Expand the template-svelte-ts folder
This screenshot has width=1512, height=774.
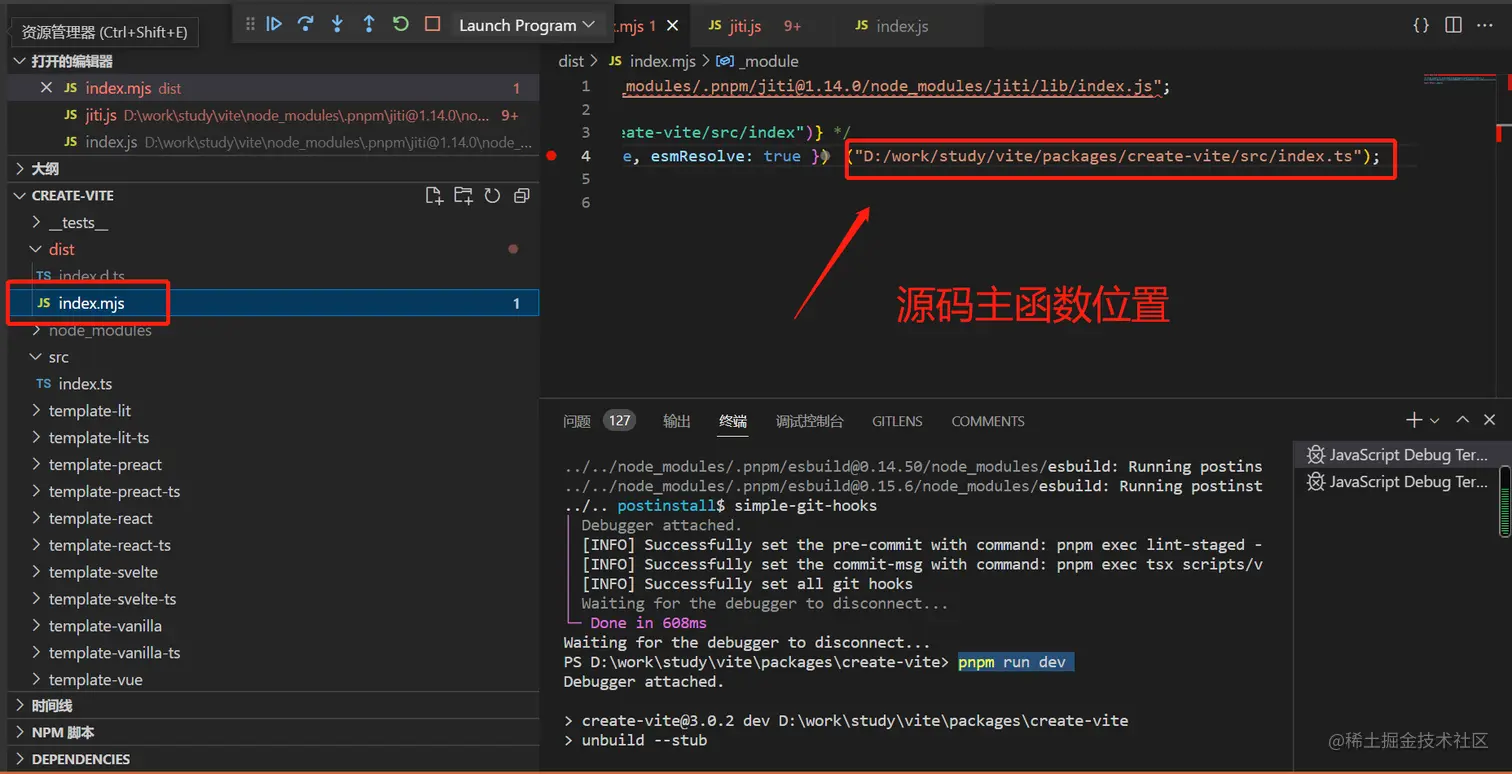coord(274,600)
